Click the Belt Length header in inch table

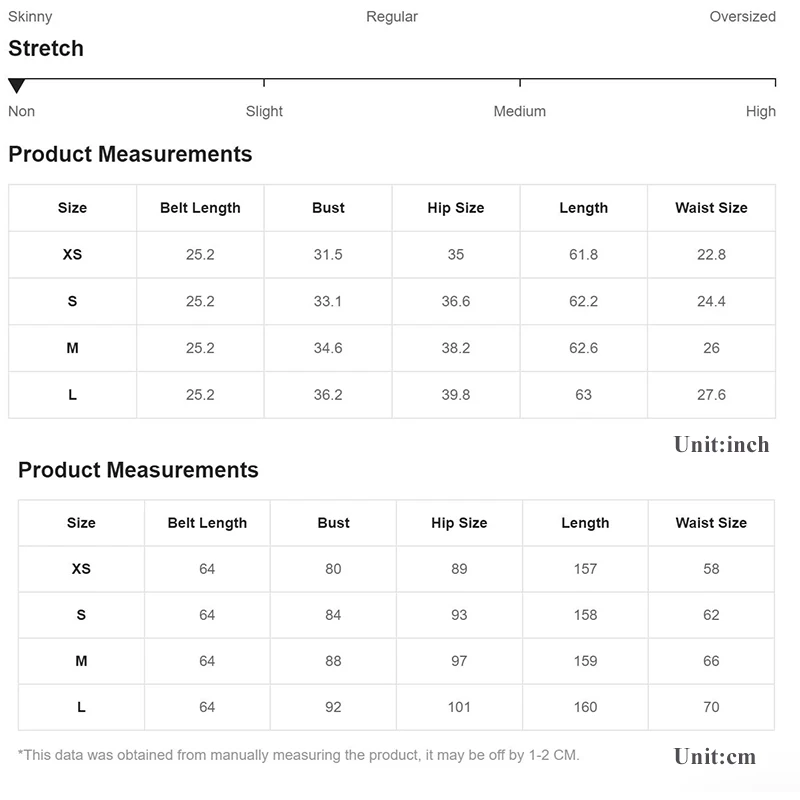coord(200,208)
